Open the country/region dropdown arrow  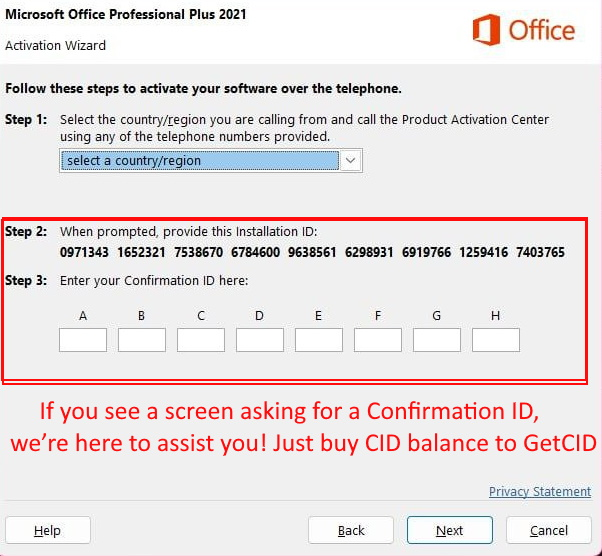pyautogui.click(x=351, y=161)
